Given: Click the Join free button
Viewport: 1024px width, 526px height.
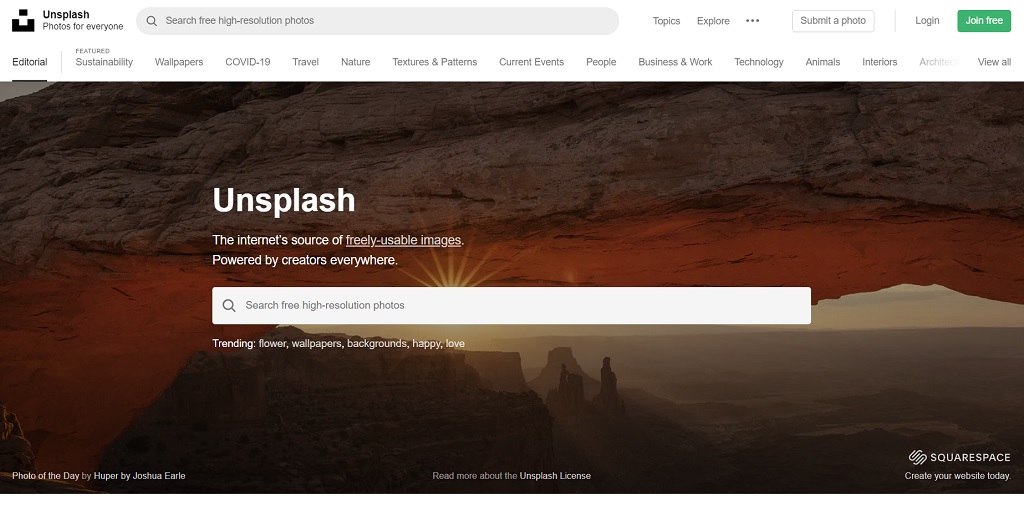Looking at the screenshot, I should tap(984, 21).
